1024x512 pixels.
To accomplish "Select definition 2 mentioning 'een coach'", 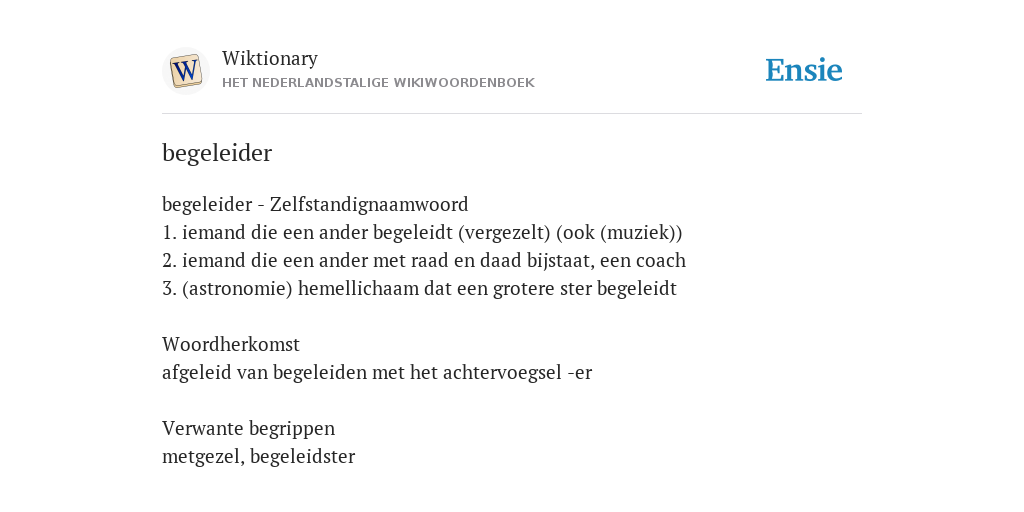I will [424, 261].
